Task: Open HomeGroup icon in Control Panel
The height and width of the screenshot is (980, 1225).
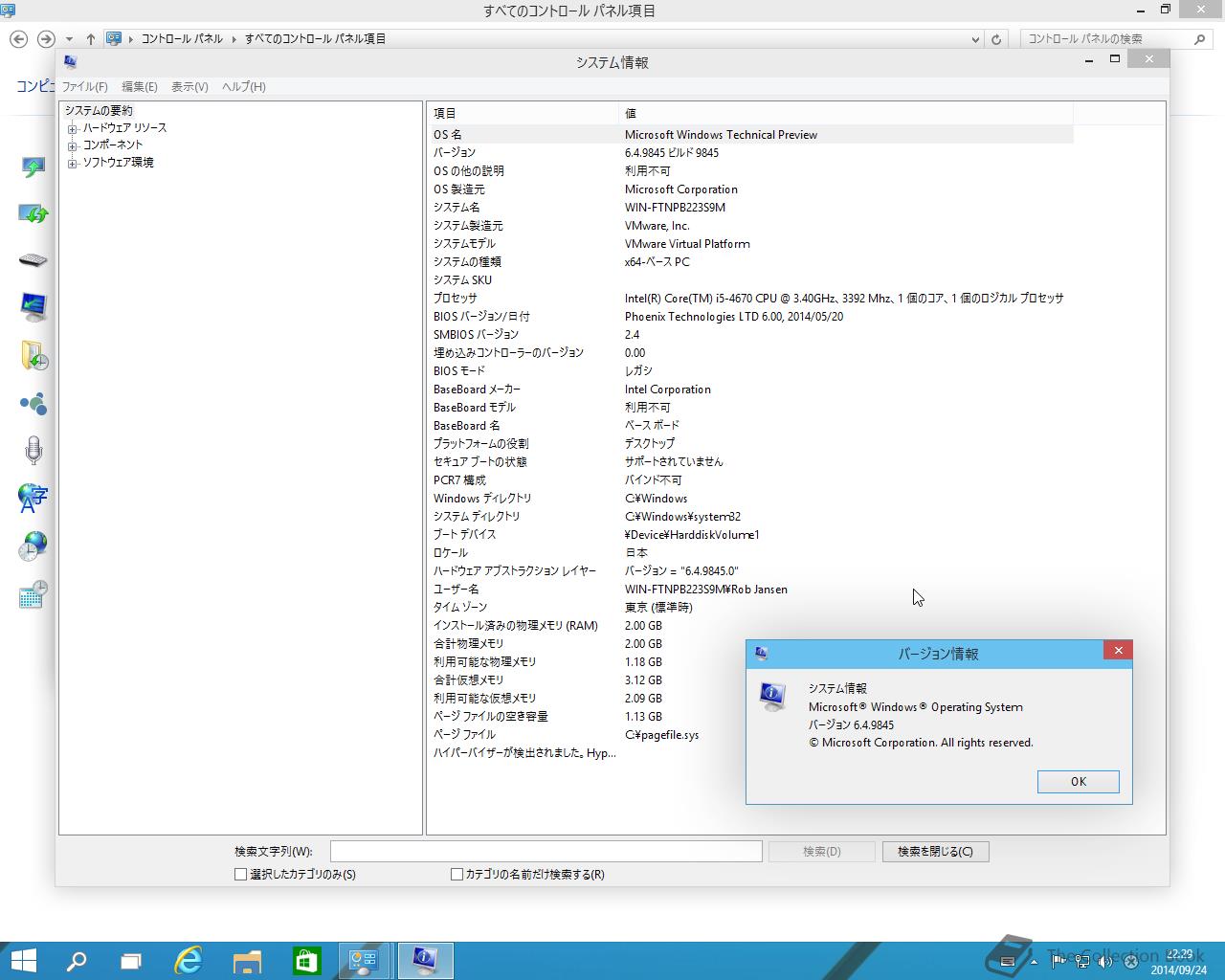Action: (33, 403)
